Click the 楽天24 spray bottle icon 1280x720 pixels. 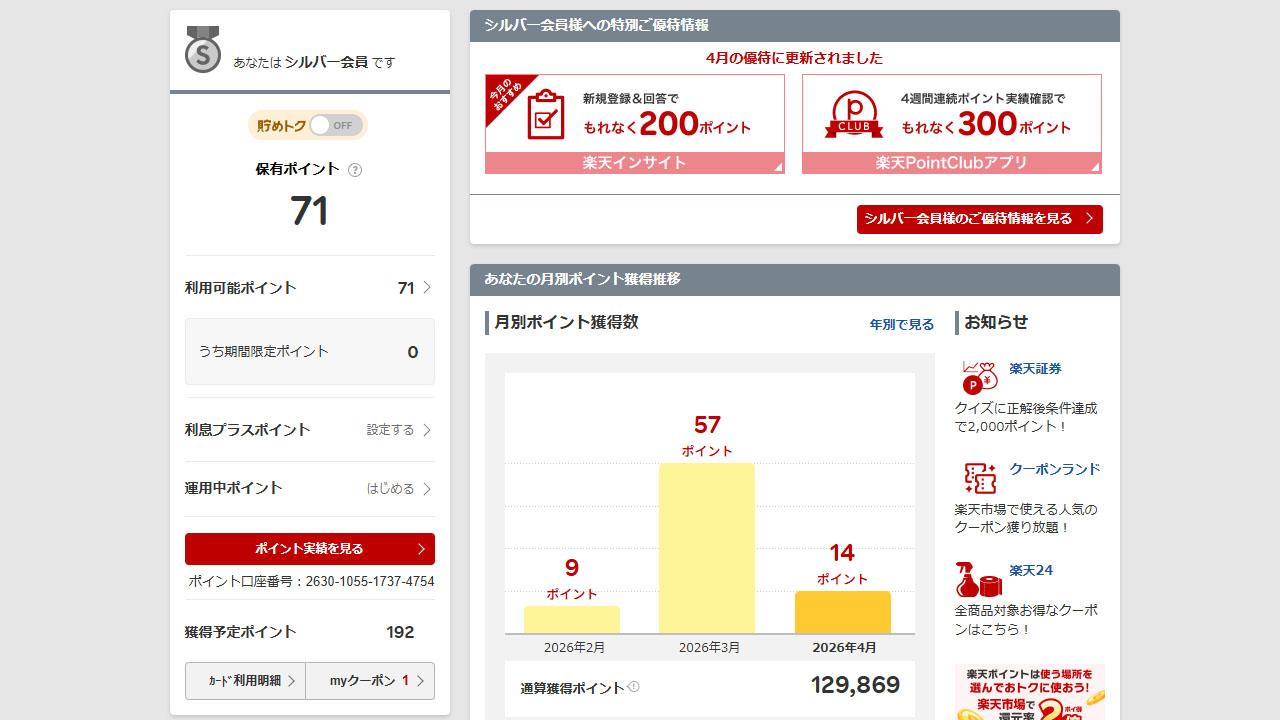pyautogui.click(x=979, y=579)
